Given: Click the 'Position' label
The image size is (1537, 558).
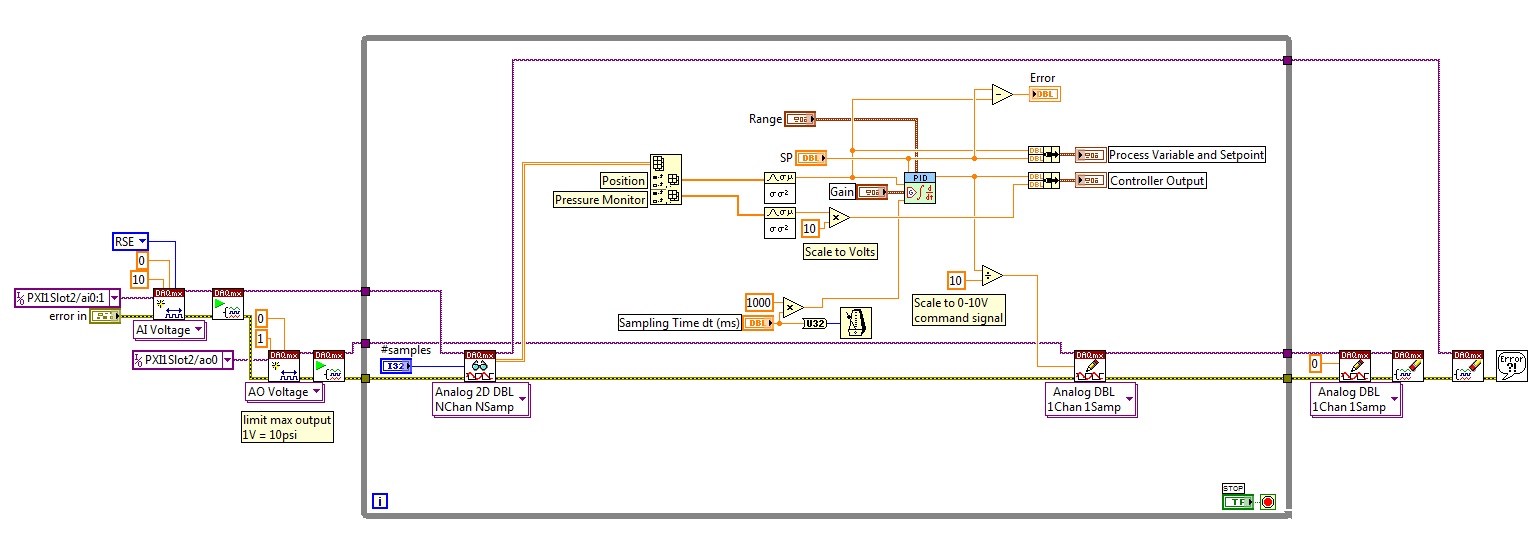Looking at the screenshot, I should [623, 181].
